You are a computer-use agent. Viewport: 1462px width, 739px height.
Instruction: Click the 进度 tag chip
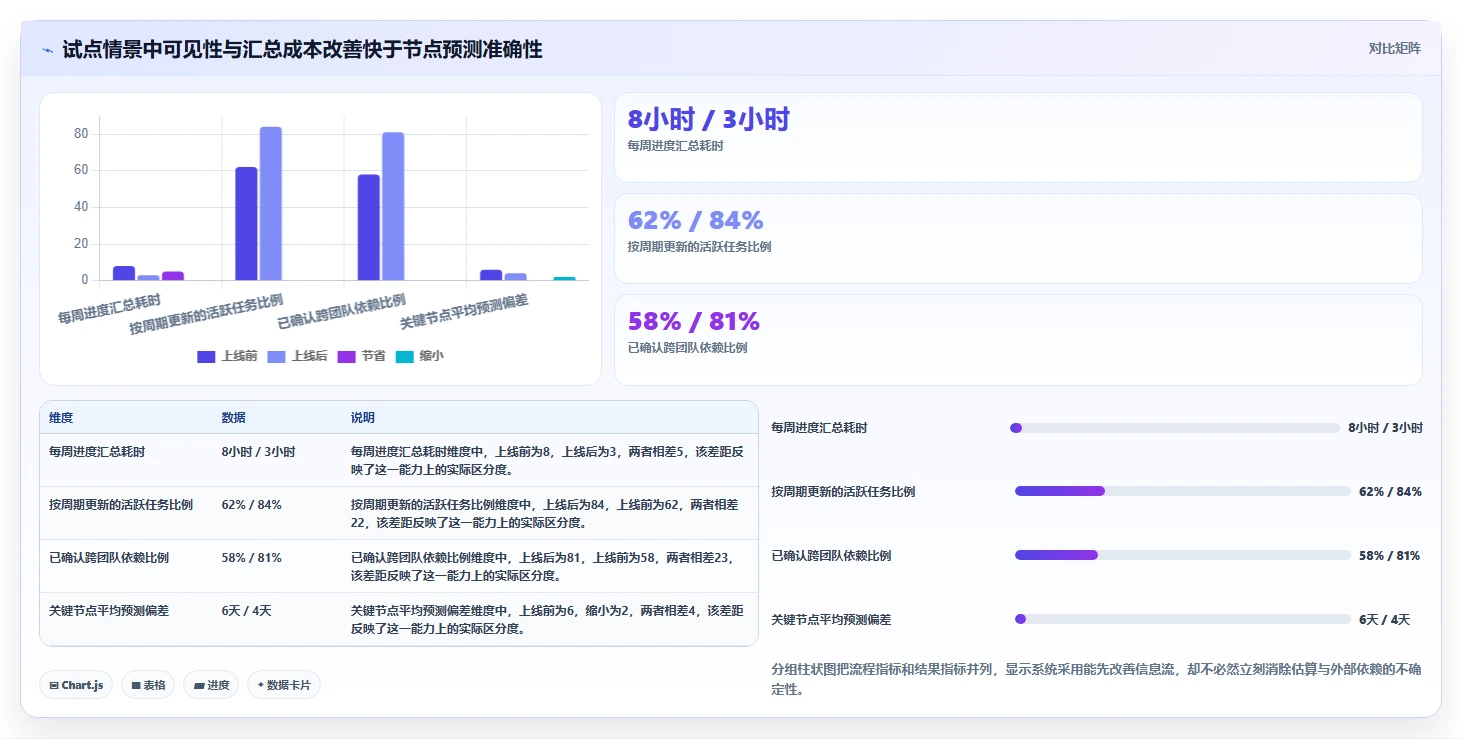point(211,685)
